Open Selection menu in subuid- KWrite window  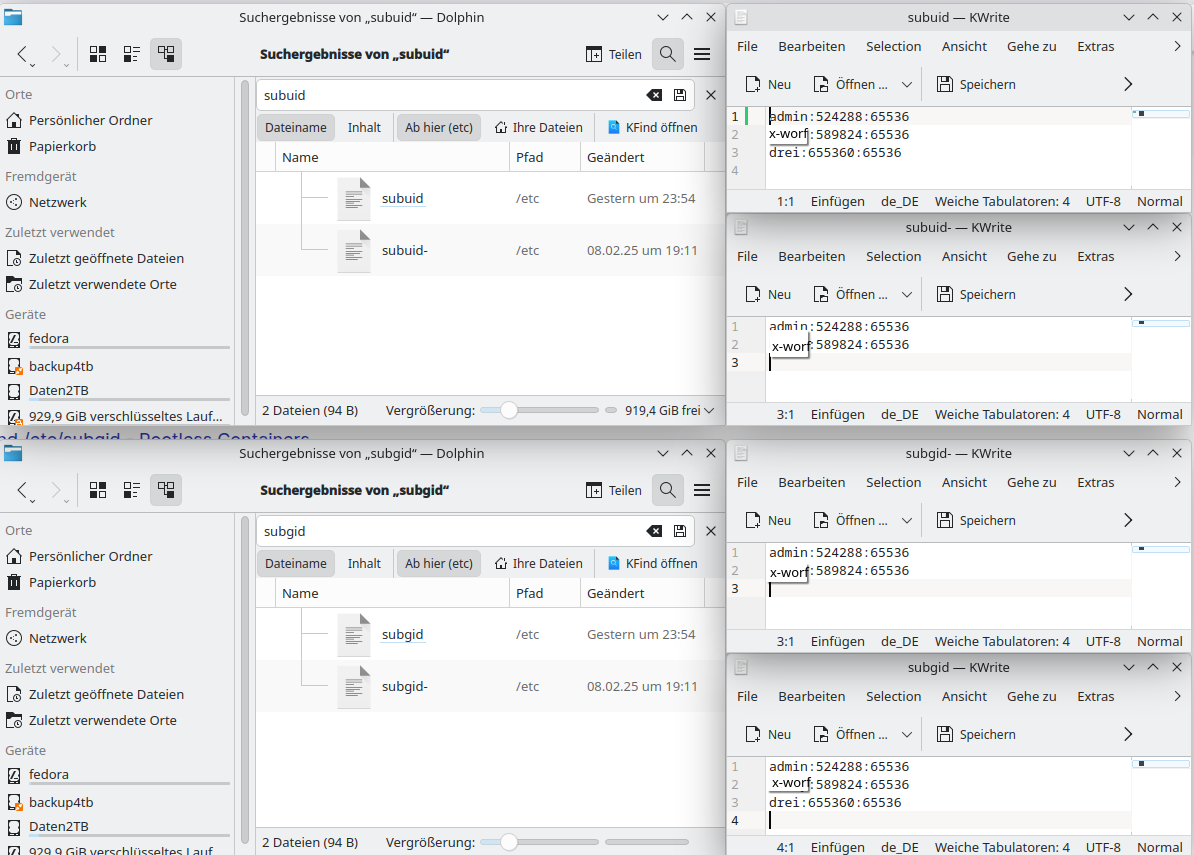(x=893, y=257)
